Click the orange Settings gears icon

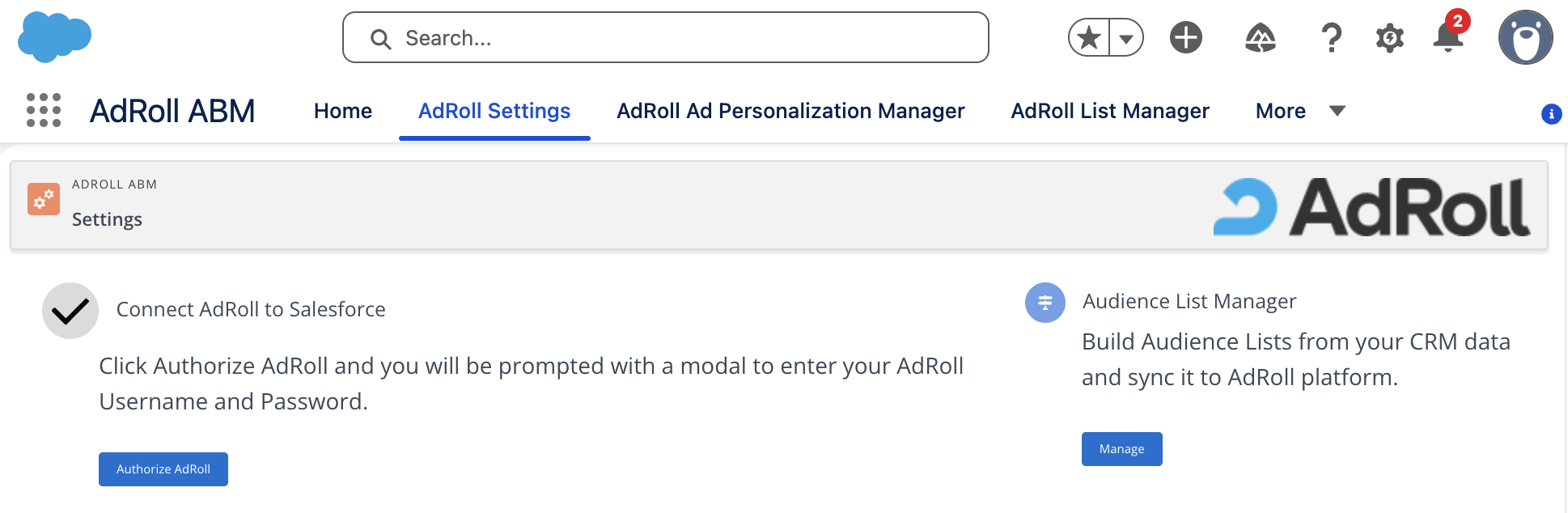tap(44, 199)
